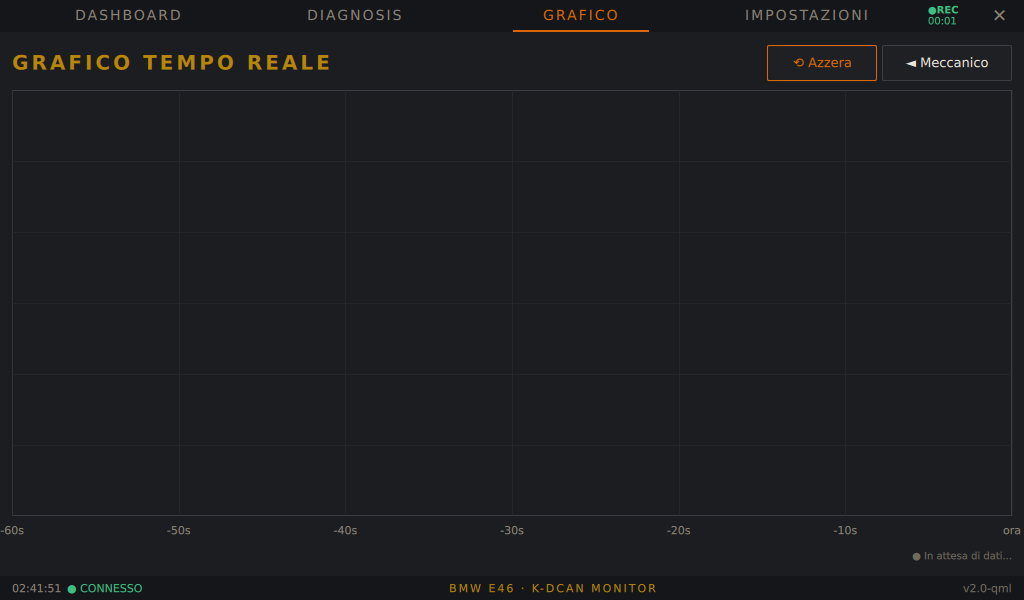Viewport: 1024px width, 600px height.
Task: Click the green REC recording indicator
Action: point(943,15)
